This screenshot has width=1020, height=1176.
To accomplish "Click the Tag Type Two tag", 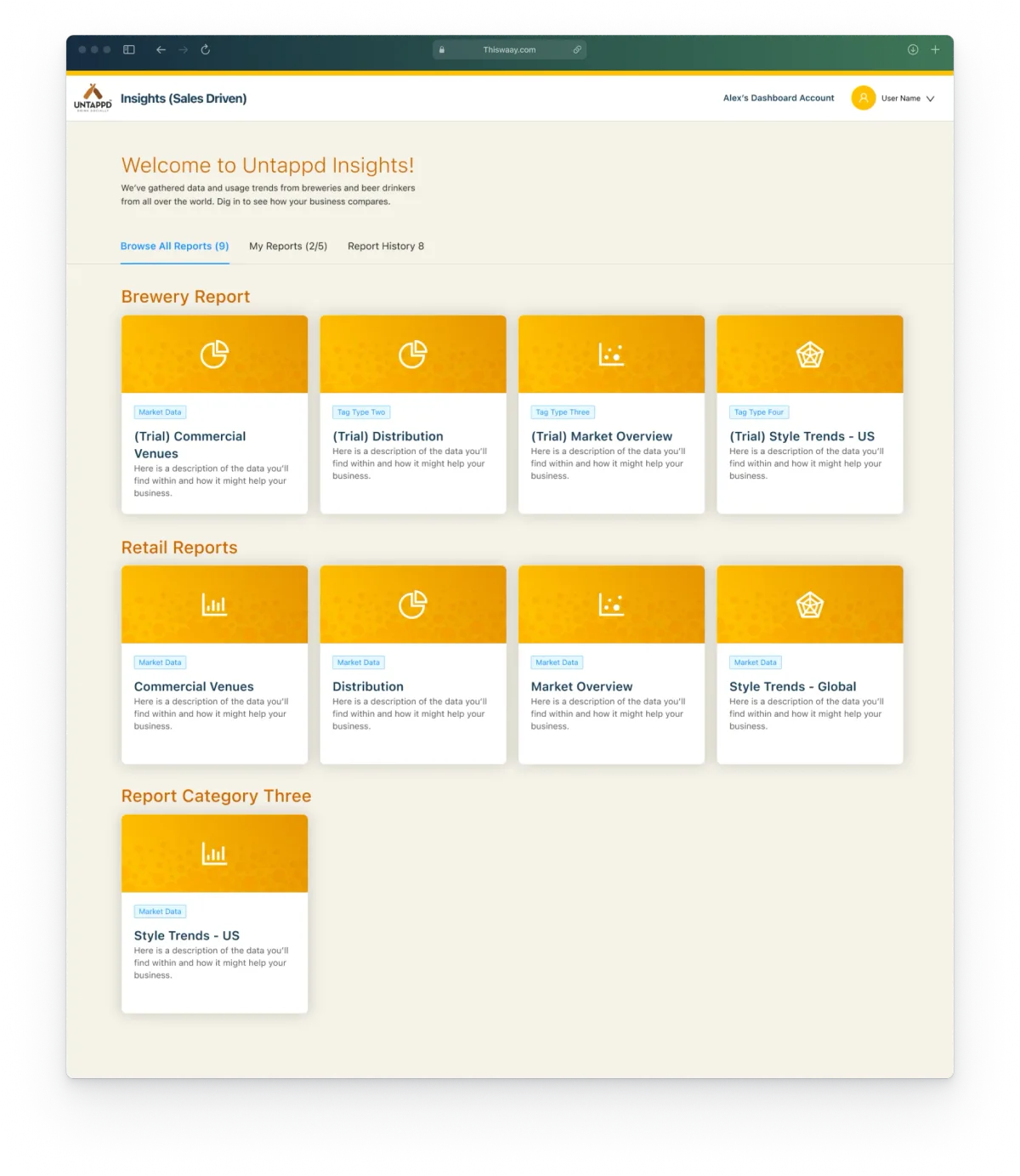I will (x=361, y=412).
